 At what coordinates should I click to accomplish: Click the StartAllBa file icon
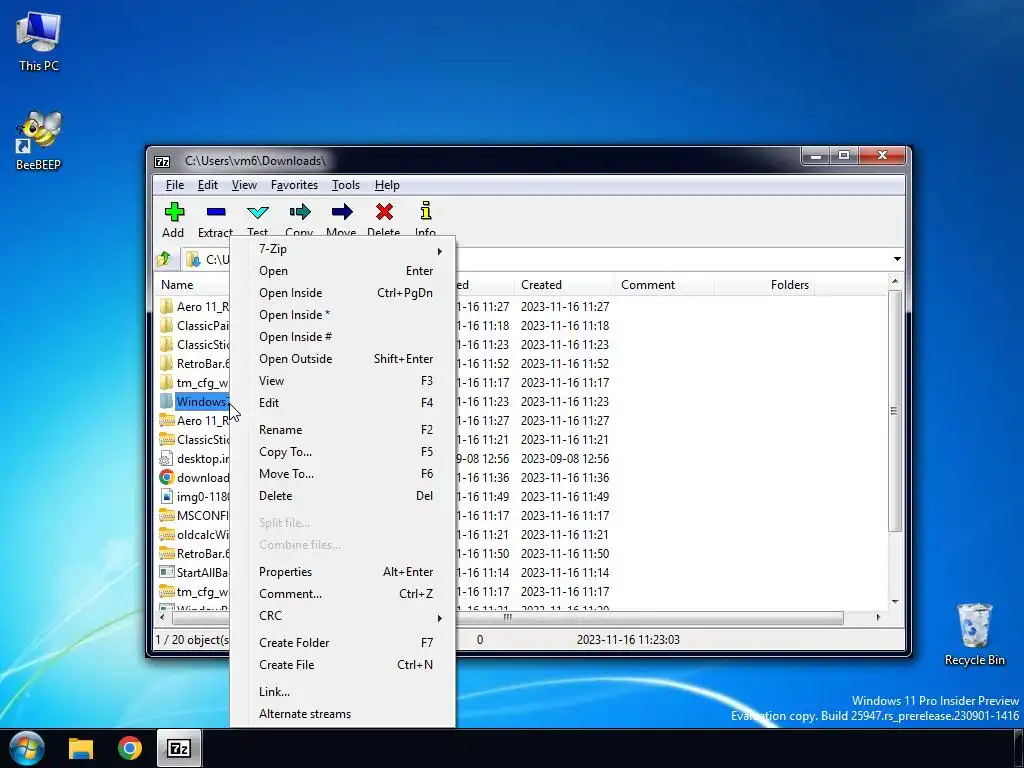point(167,572)
